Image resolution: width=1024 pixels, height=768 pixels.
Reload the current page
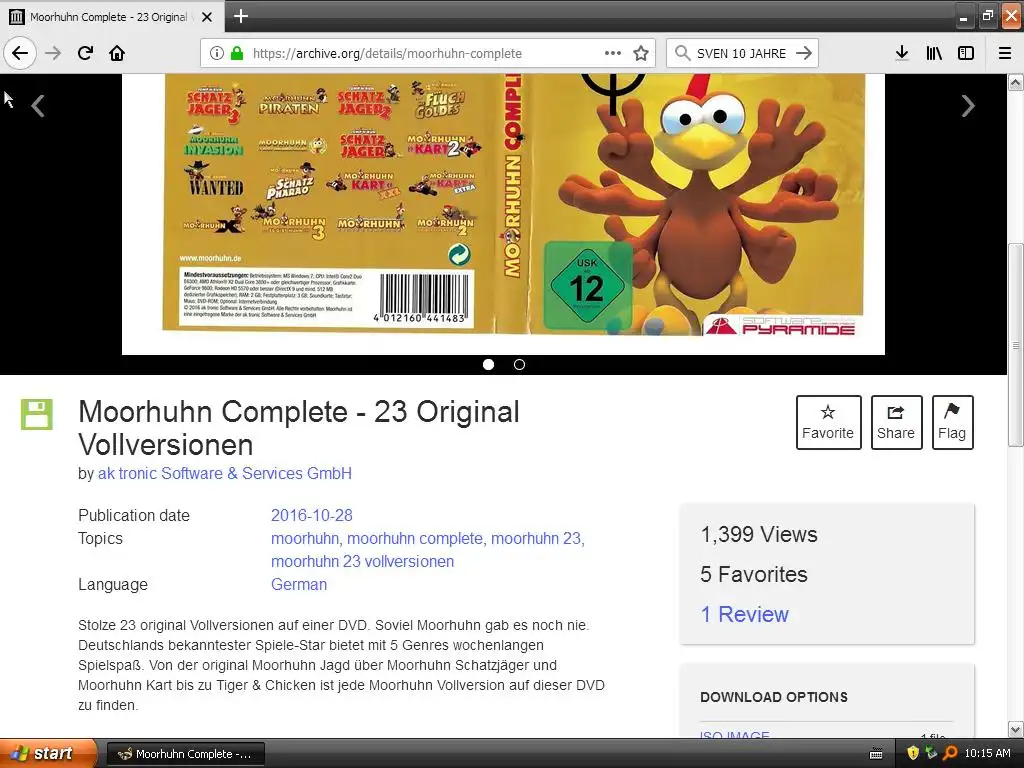(x=85, y=53)
